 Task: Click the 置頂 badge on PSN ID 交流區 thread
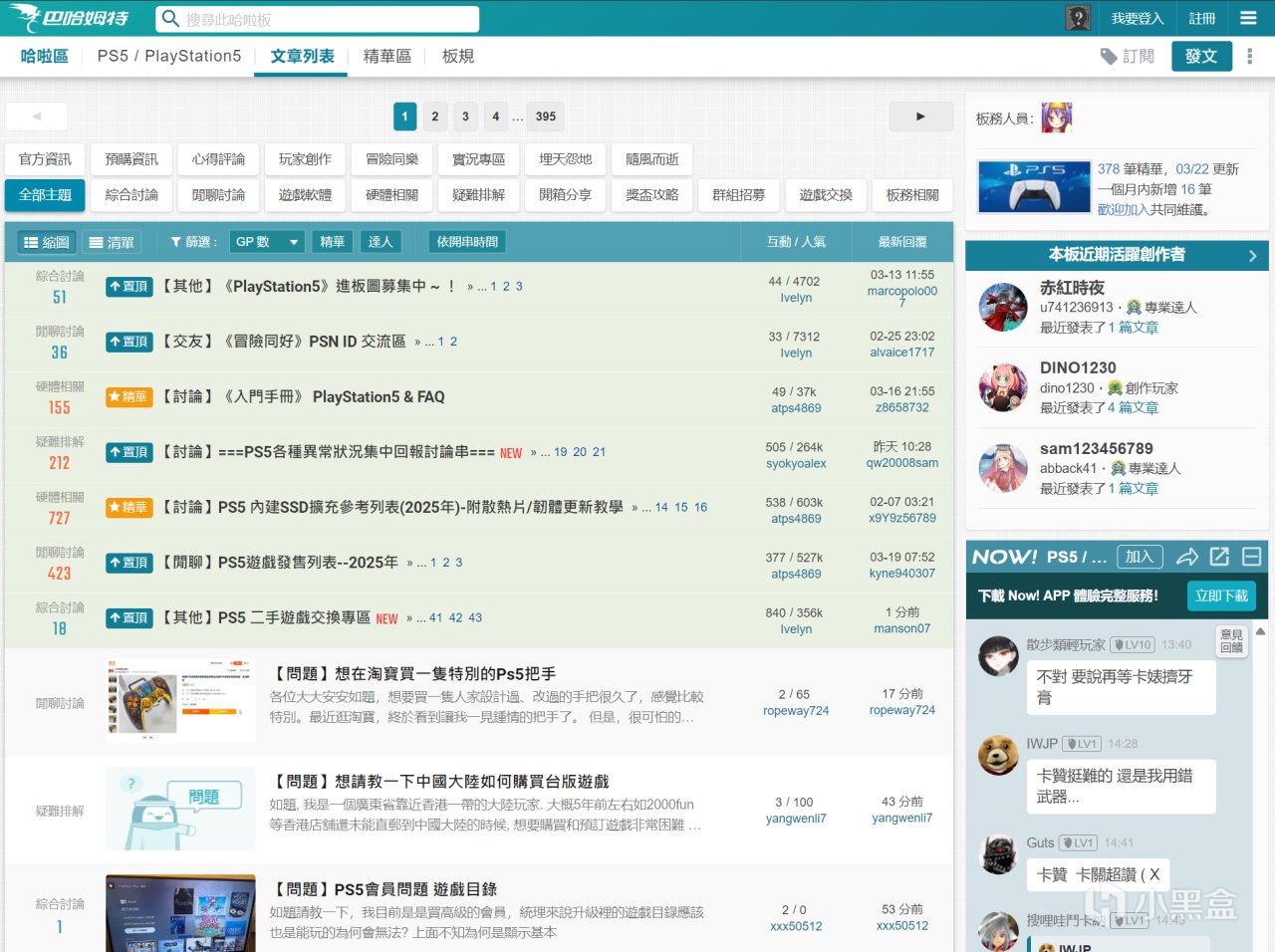(129, 342)
